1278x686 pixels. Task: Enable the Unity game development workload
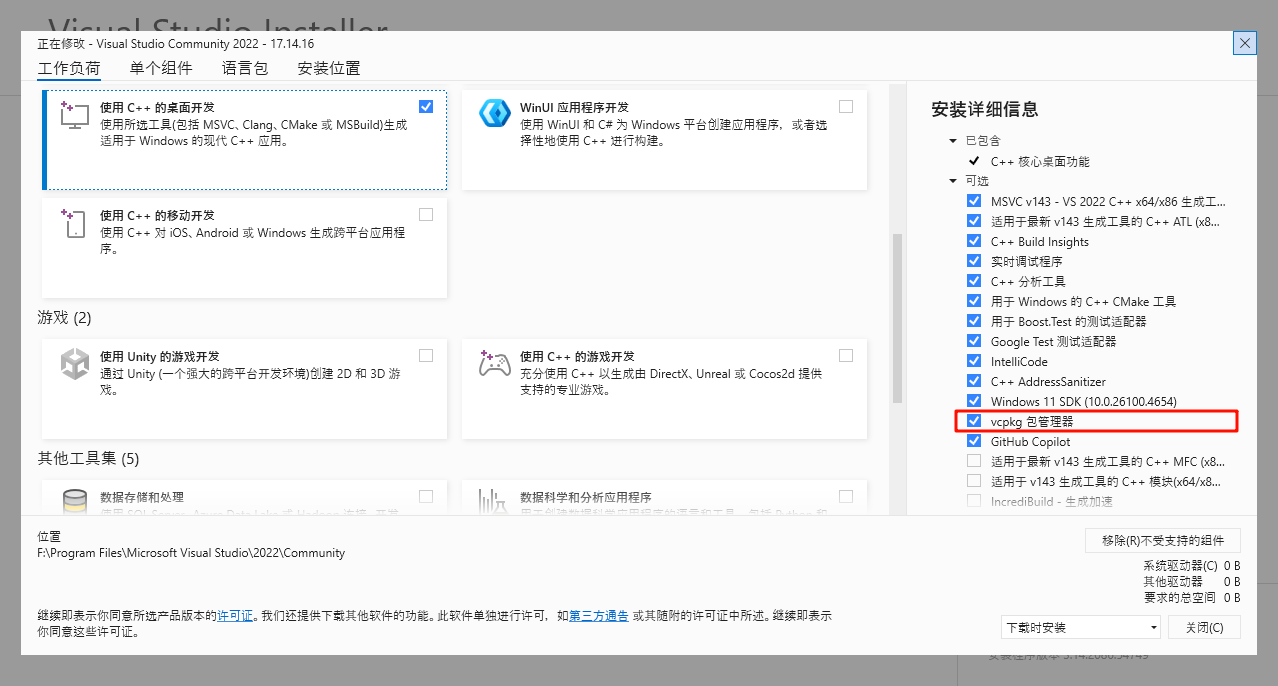pos(426,355)
